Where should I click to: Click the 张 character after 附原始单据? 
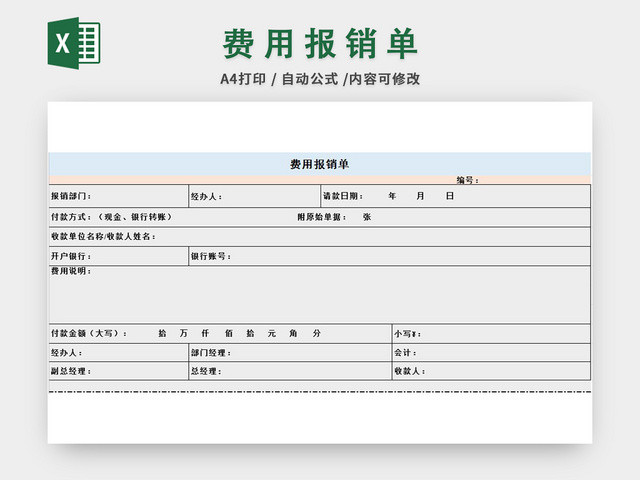pos(367,217)
